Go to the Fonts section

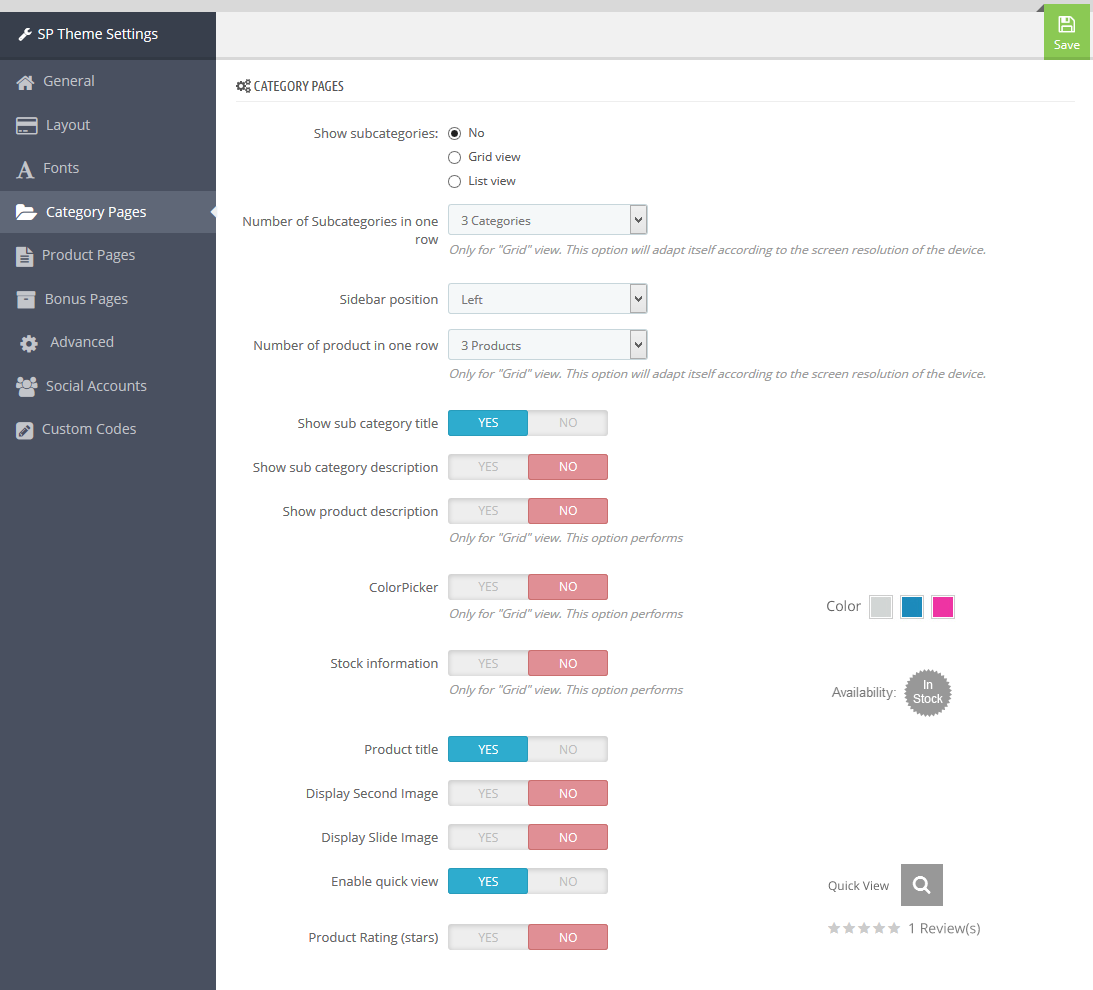108,169
